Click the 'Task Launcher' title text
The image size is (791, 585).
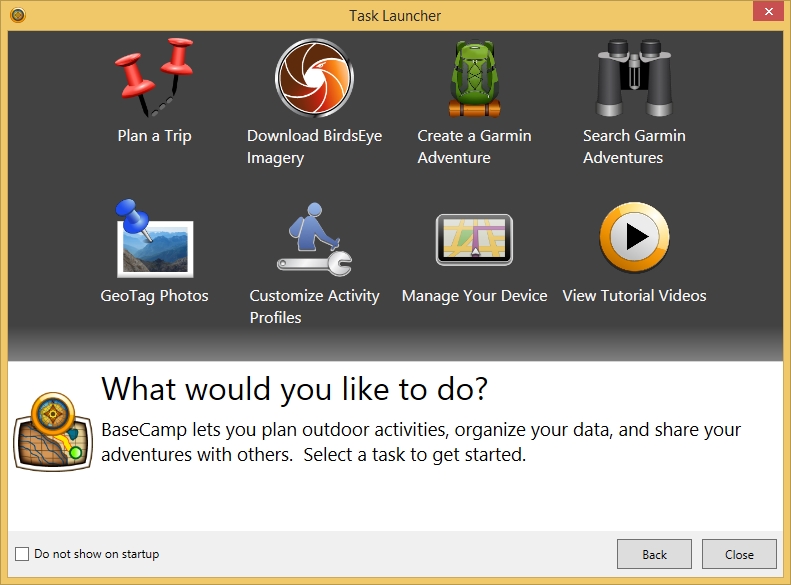click(x=395, y=16)
